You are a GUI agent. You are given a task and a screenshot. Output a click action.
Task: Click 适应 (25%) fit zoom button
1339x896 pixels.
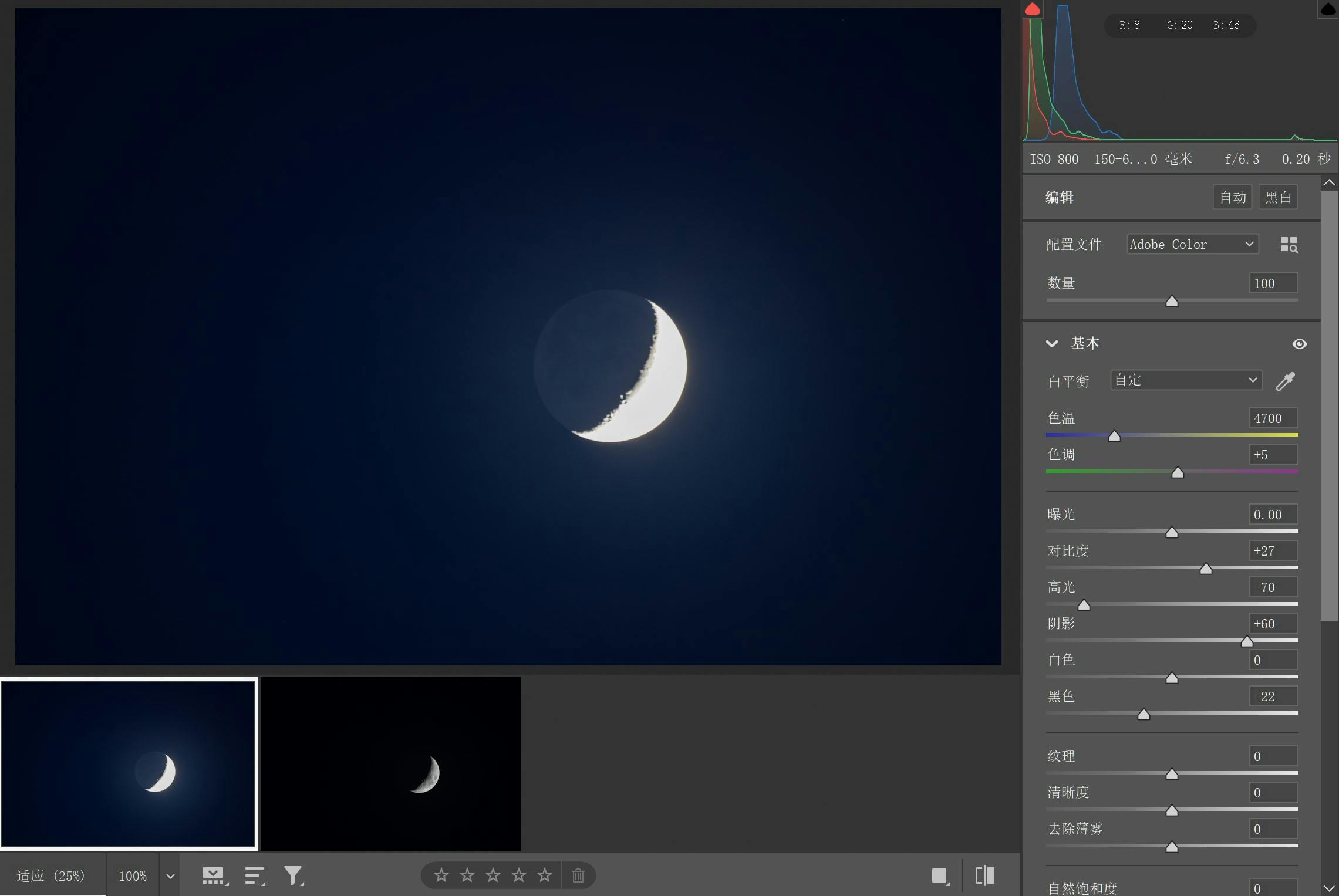[52, 876]
